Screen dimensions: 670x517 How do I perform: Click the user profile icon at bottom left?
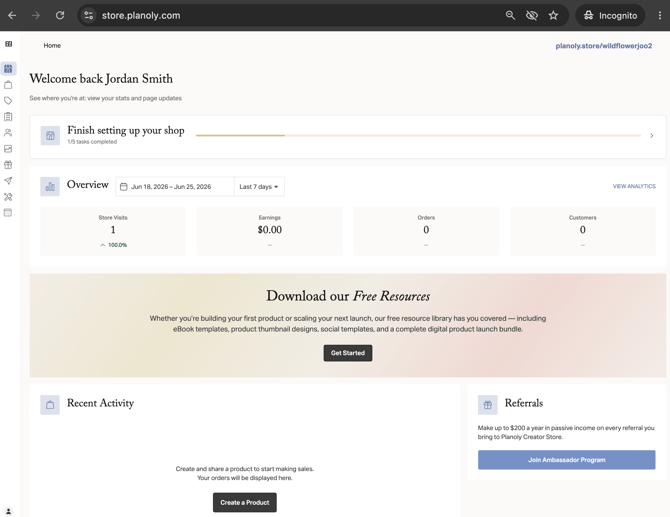tap(9, 511)
